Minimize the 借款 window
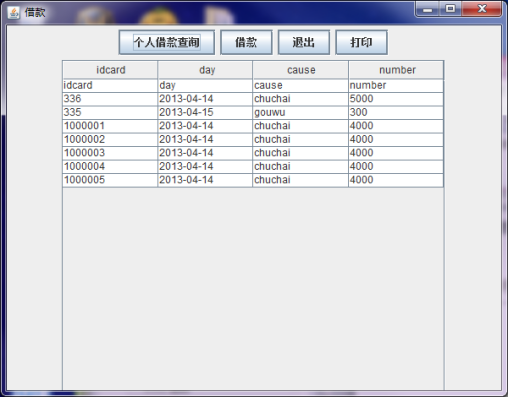Viewport: 508px width, 398px height. [427, 9]
